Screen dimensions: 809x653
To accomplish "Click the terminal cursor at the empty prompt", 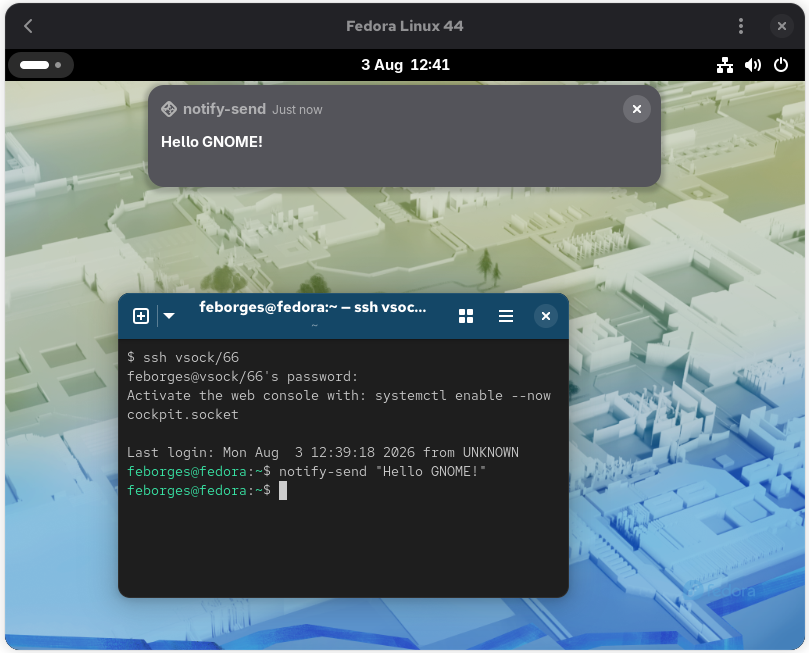I will (x=283, y=491).
